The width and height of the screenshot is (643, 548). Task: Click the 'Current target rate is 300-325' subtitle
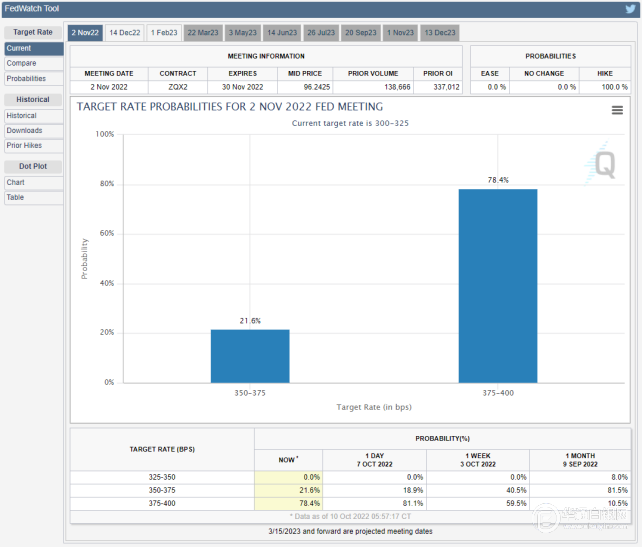pos(350,123)
